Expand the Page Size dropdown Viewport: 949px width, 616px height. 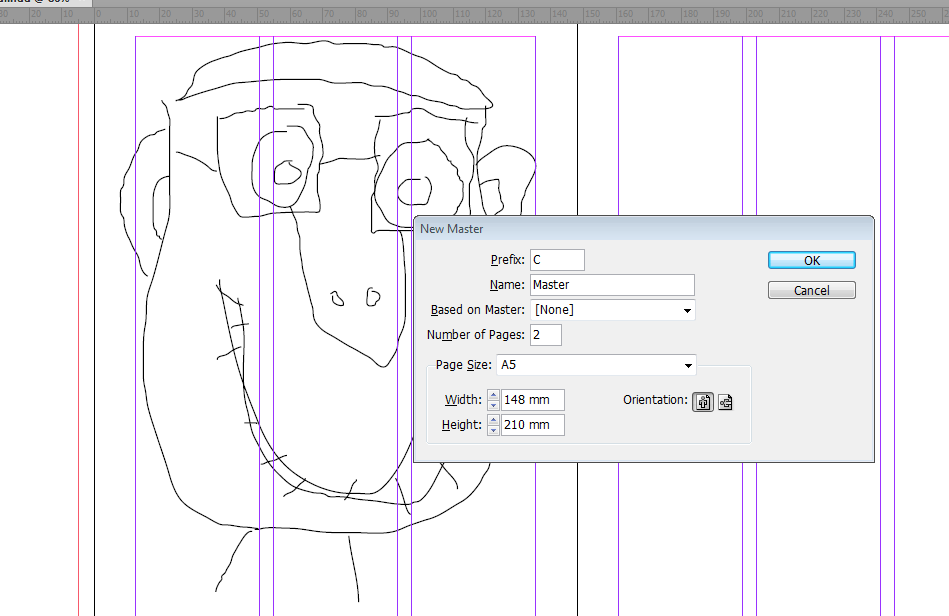pyautogui.click(x=595, y=365)
